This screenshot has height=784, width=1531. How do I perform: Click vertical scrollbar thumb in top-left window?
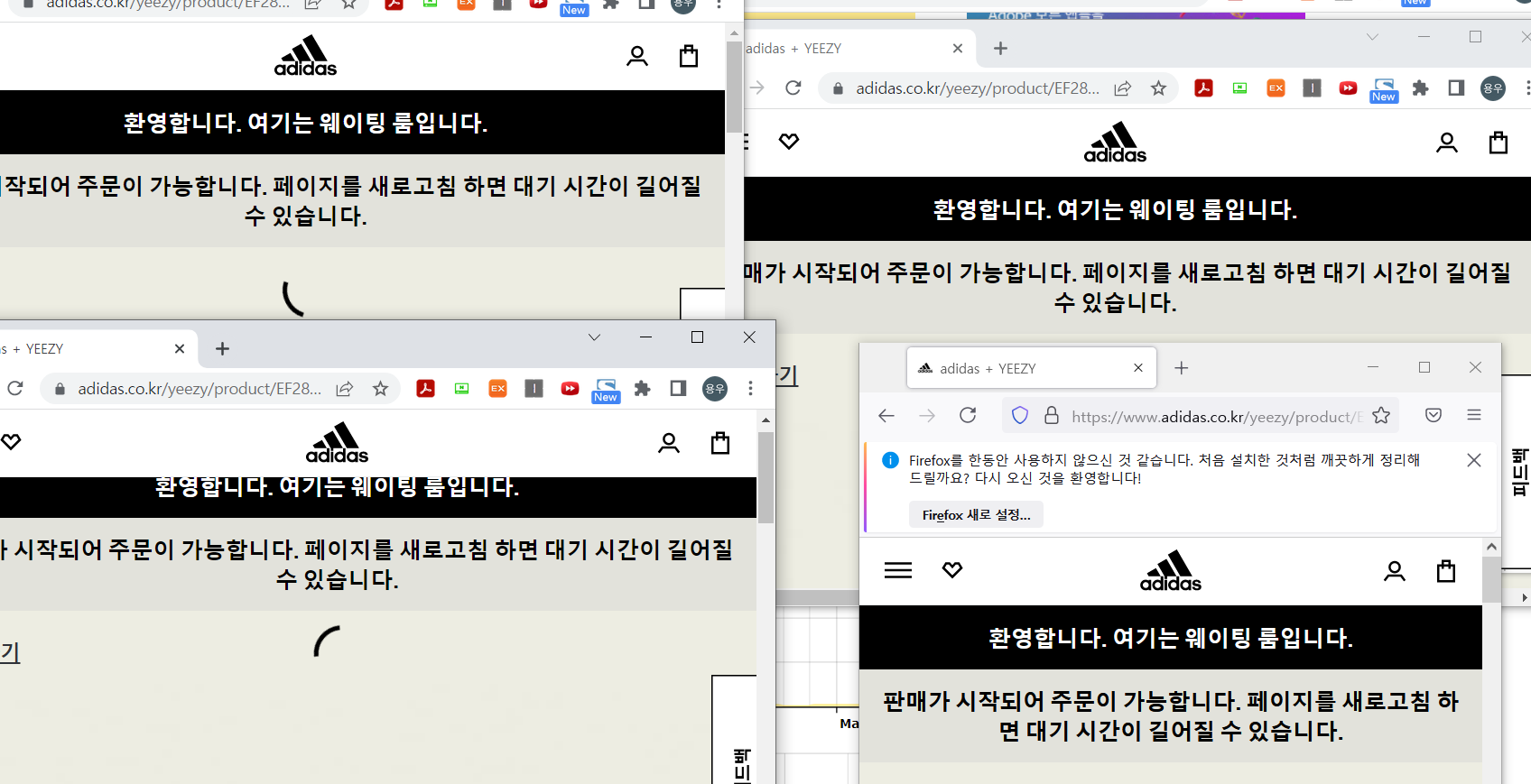734,88
